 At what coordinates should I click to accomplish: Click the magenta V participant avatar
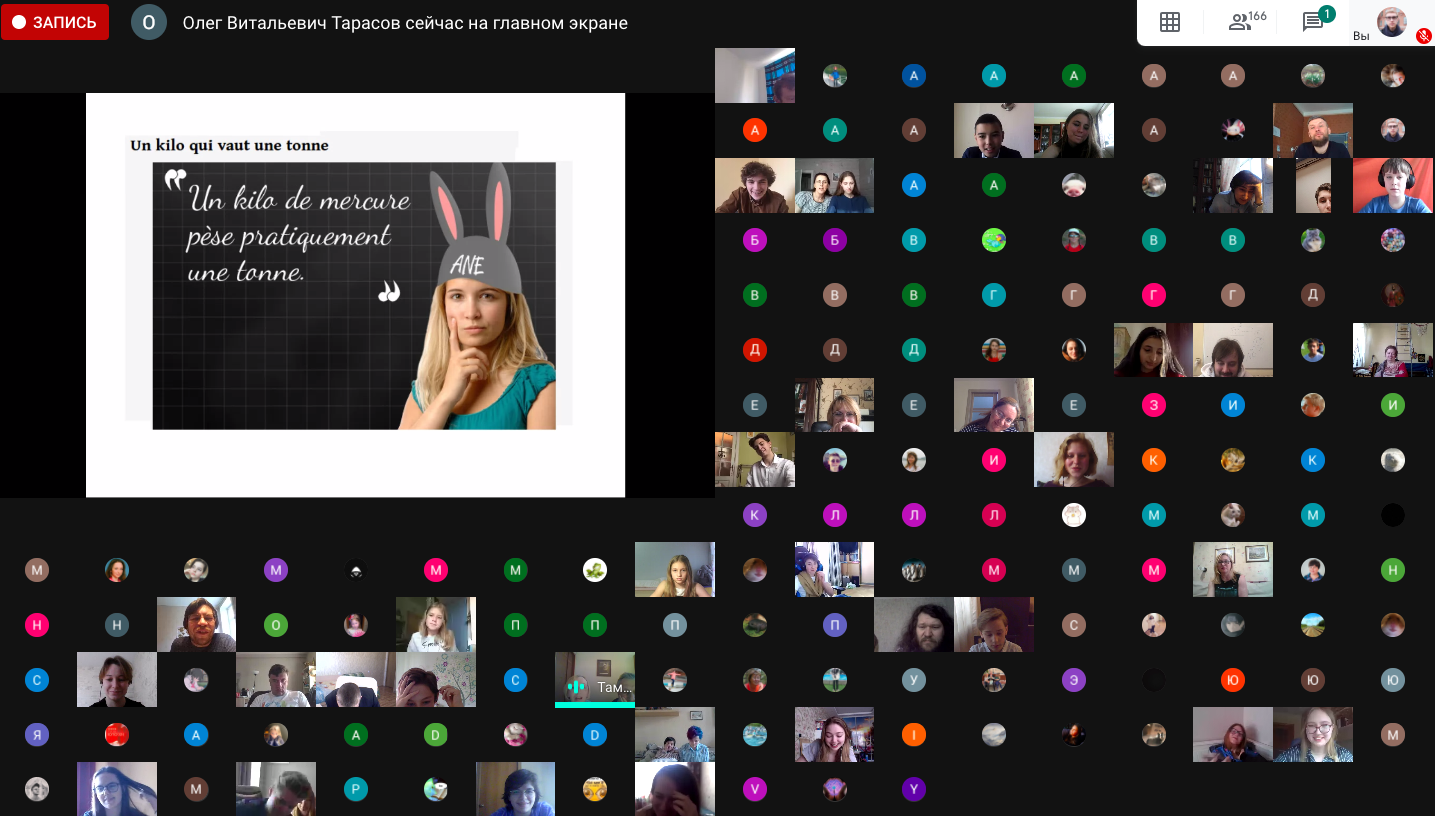755,789
